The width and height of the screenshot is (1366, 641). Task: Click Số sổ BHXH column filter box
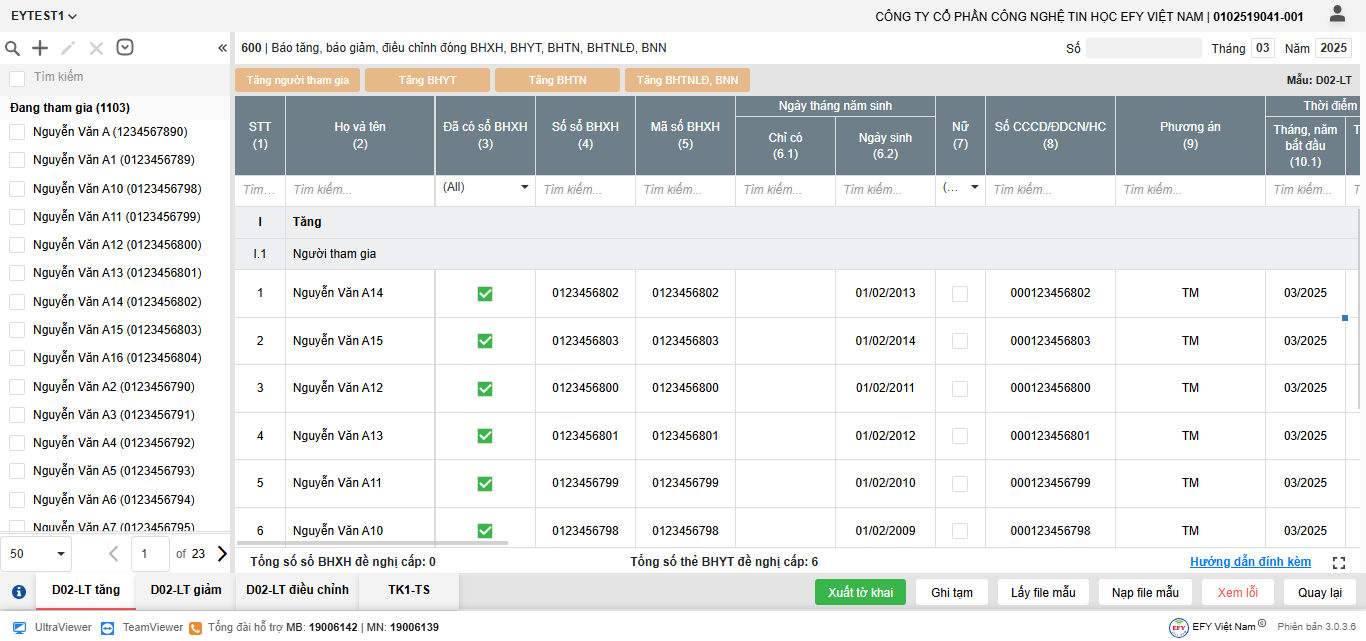tap(585, 190)
